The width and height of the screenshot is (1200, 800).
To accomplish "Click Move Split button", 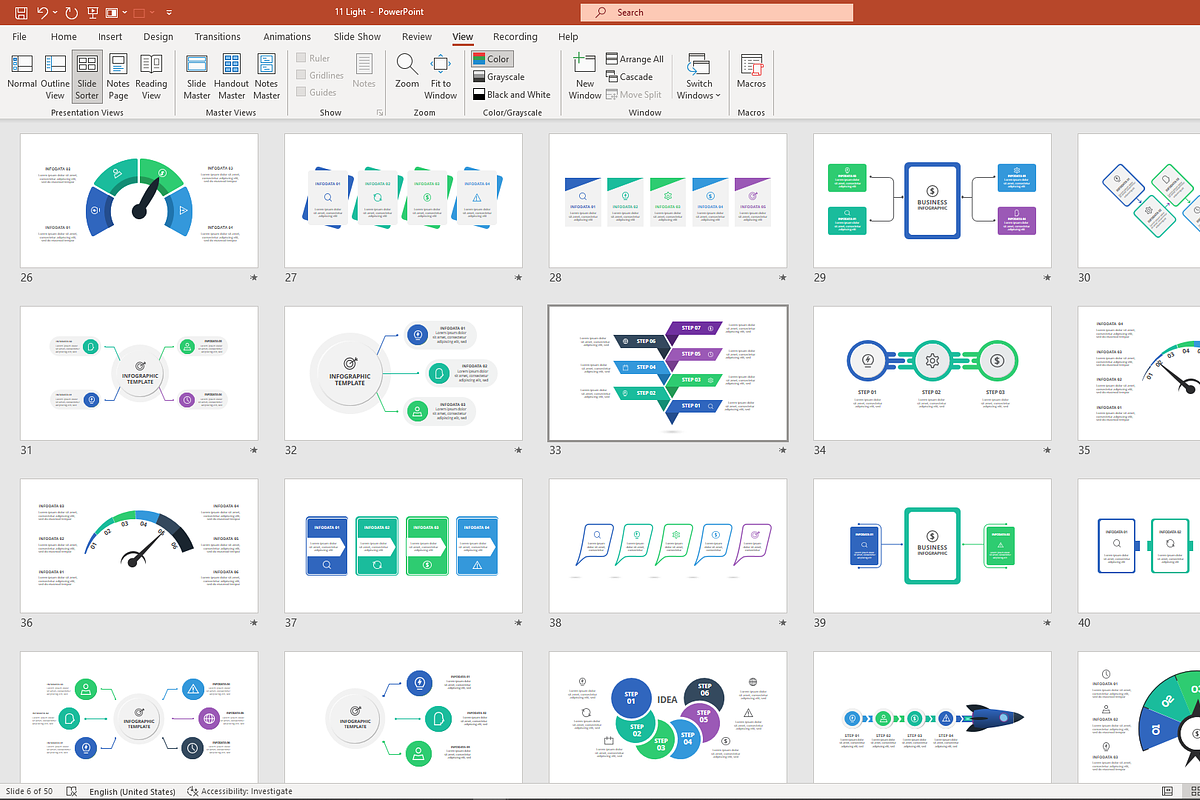I will 633,95.
